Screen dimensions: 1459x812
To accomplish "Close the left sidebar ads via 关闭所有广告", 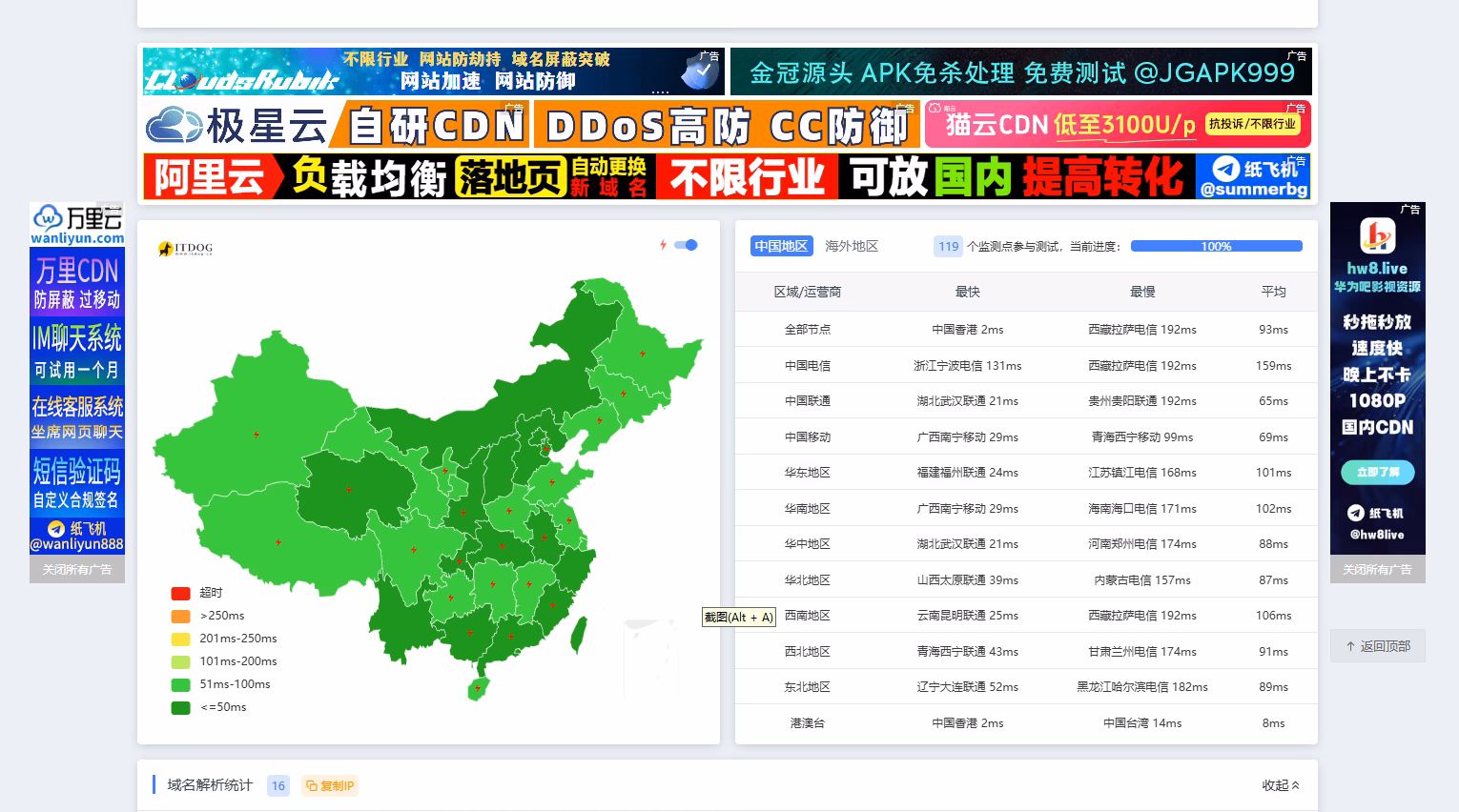I will point(77,570).
